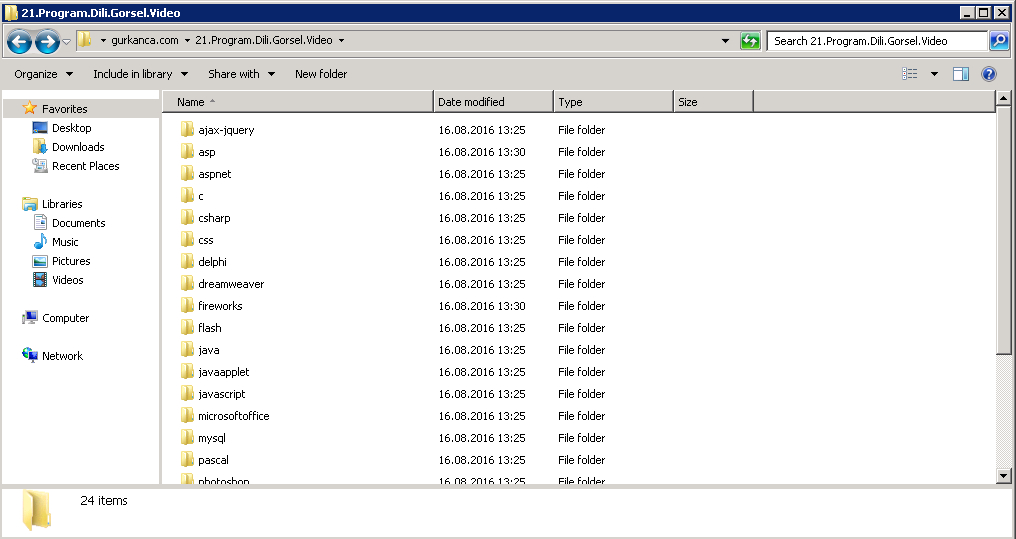The image size is (1016, 539).
Task: Select the pascal folder icon
Action: pyautogui.click(x=187, y=460)
